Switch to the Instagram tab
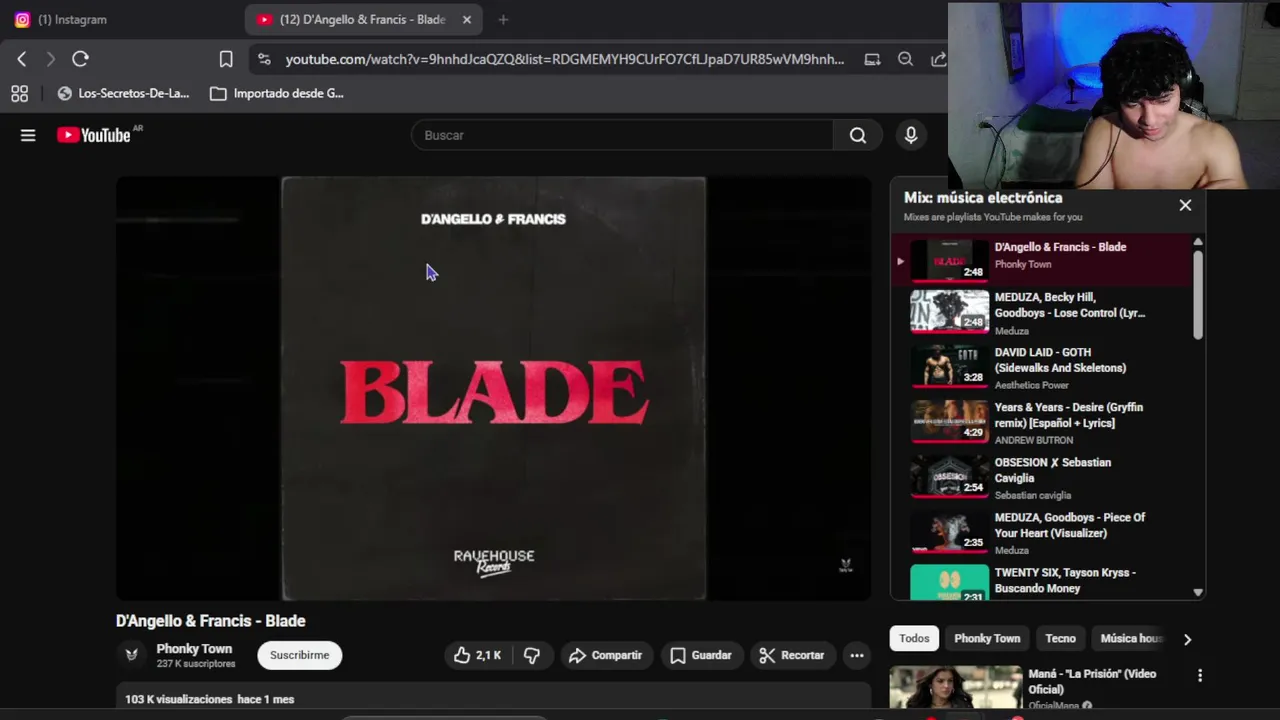1280x720 pixels. (72, 19)
